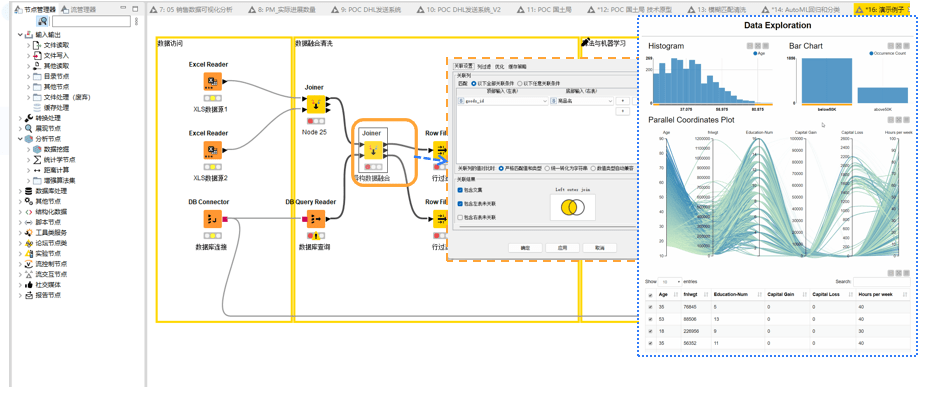Click the 数据挖掘 cube icon
Screen dimensions: 931x406
[x=38, y=149]
